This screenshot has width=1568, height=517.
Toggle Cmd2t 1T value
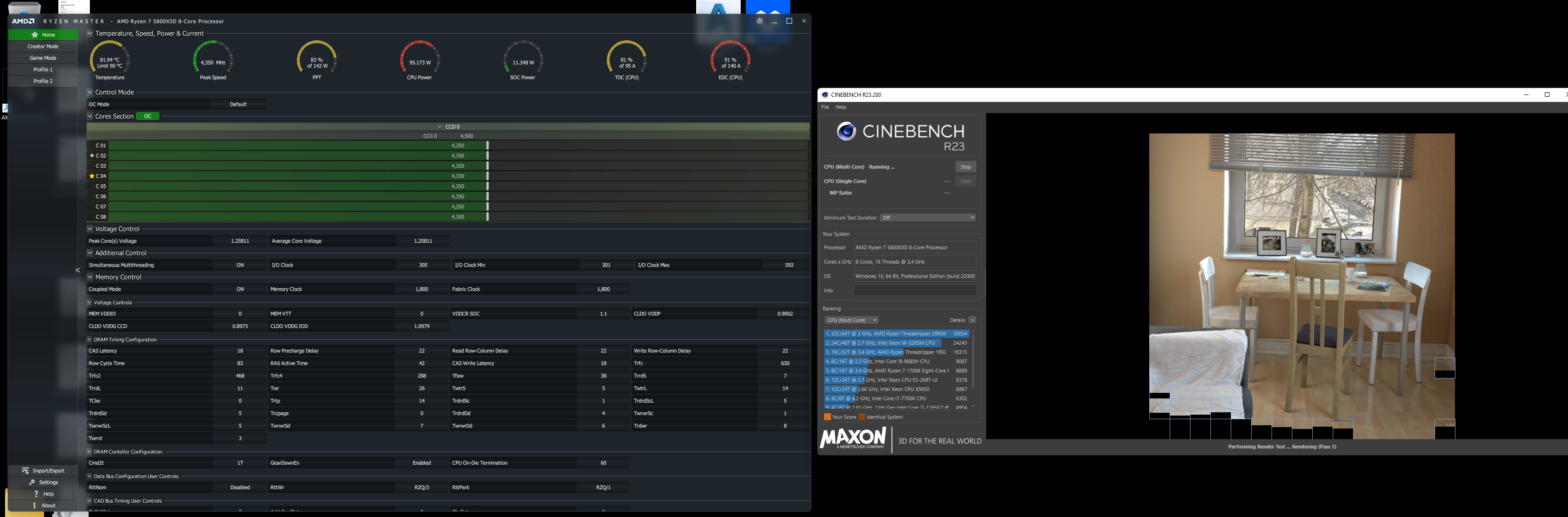point(240,463)
